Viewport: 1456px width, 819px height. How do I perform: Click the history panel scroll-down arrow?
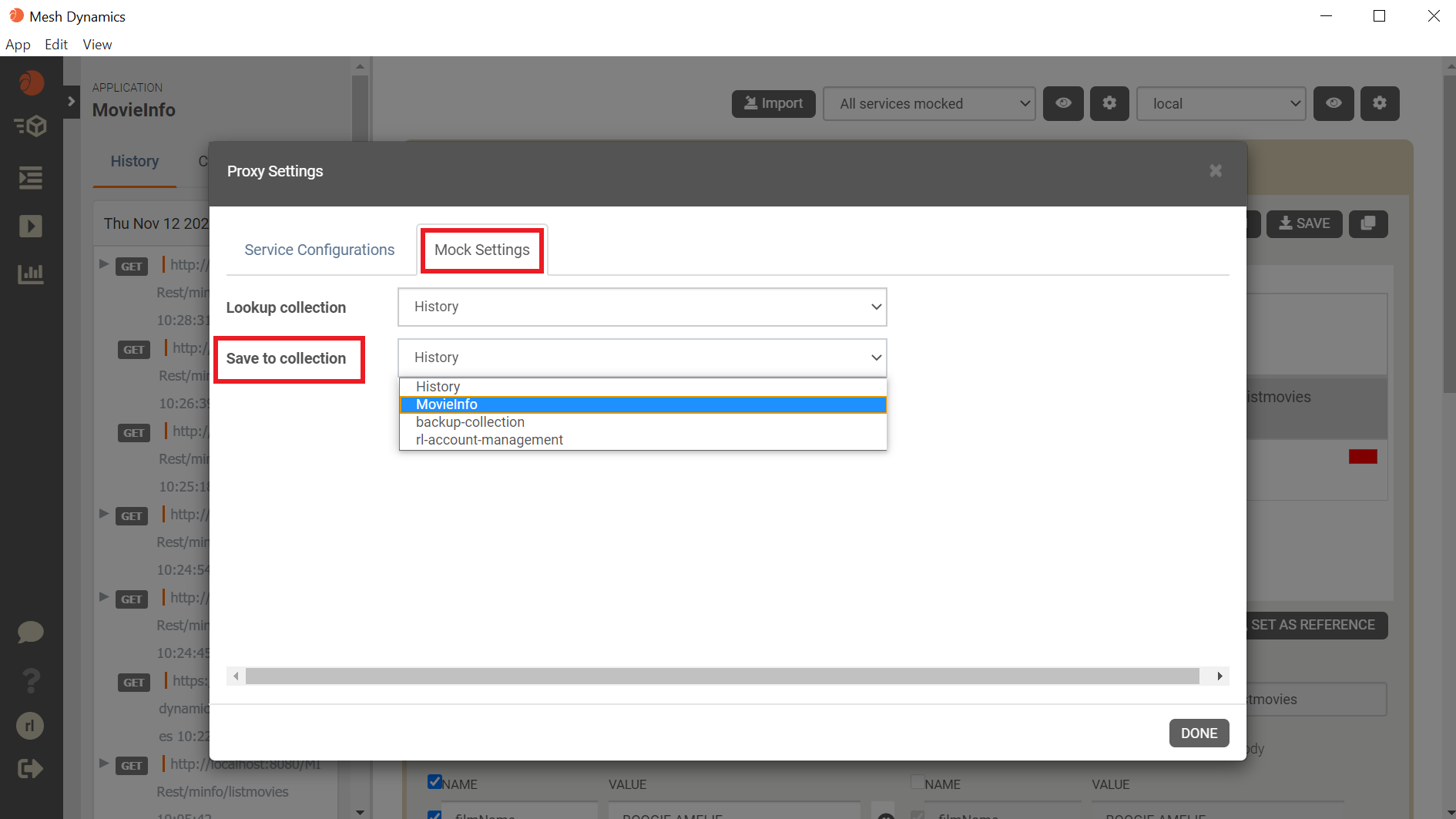360,812
